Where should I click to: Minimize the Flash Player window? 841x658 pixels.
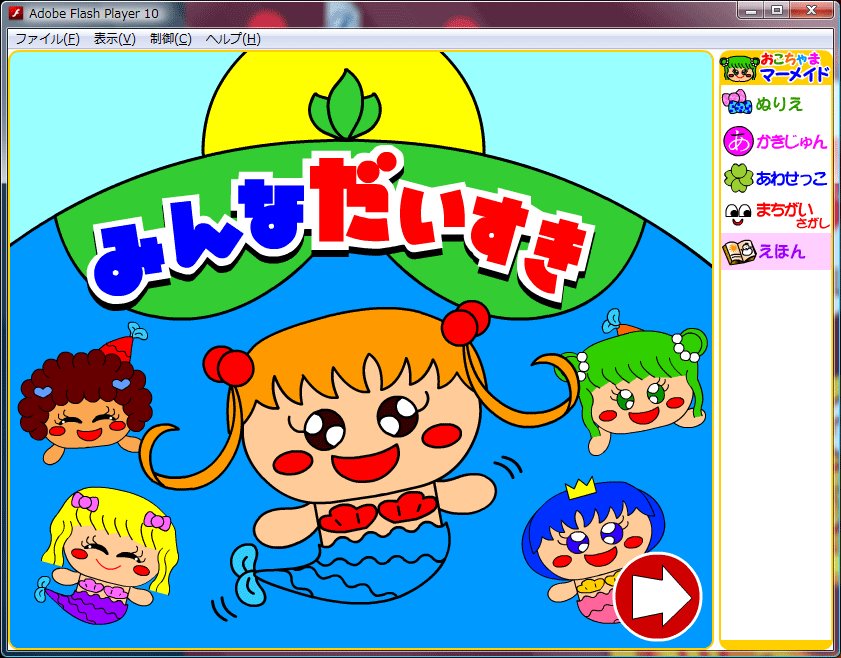751,10
